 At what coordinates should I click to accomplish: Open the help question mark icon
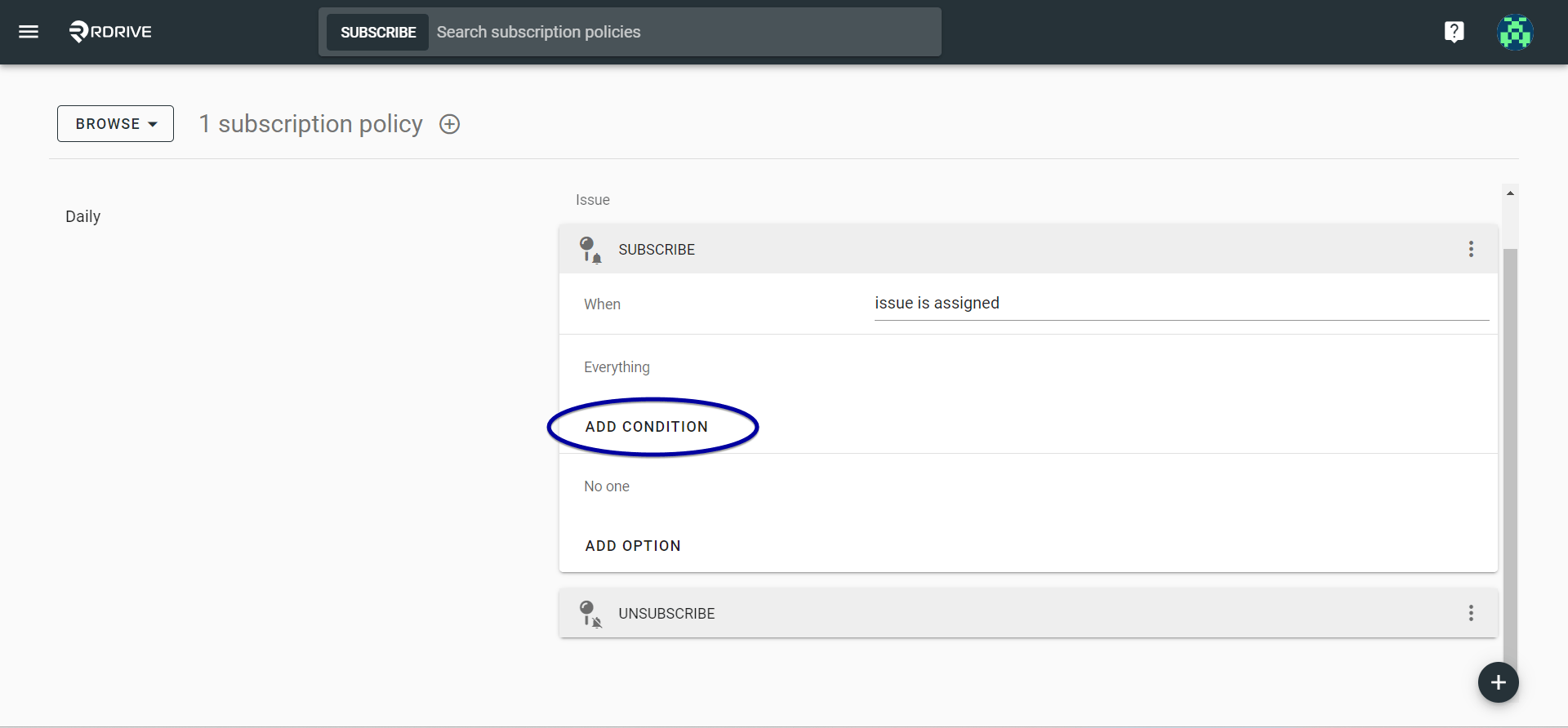click(x=1454, y=32)
